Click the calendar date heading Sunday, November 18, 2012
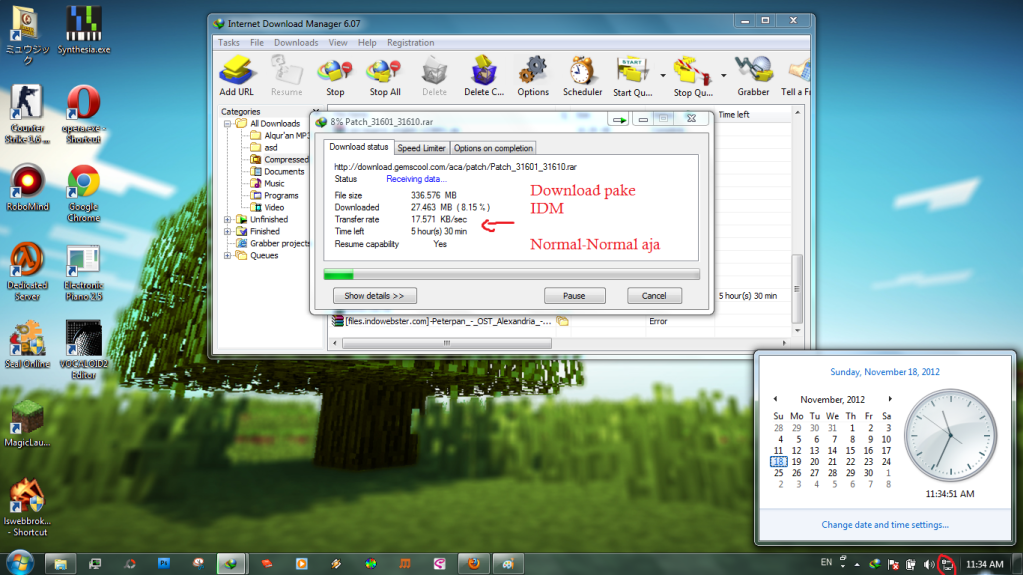This screenshot has width=1023, height=575. [x=885, y=372]
